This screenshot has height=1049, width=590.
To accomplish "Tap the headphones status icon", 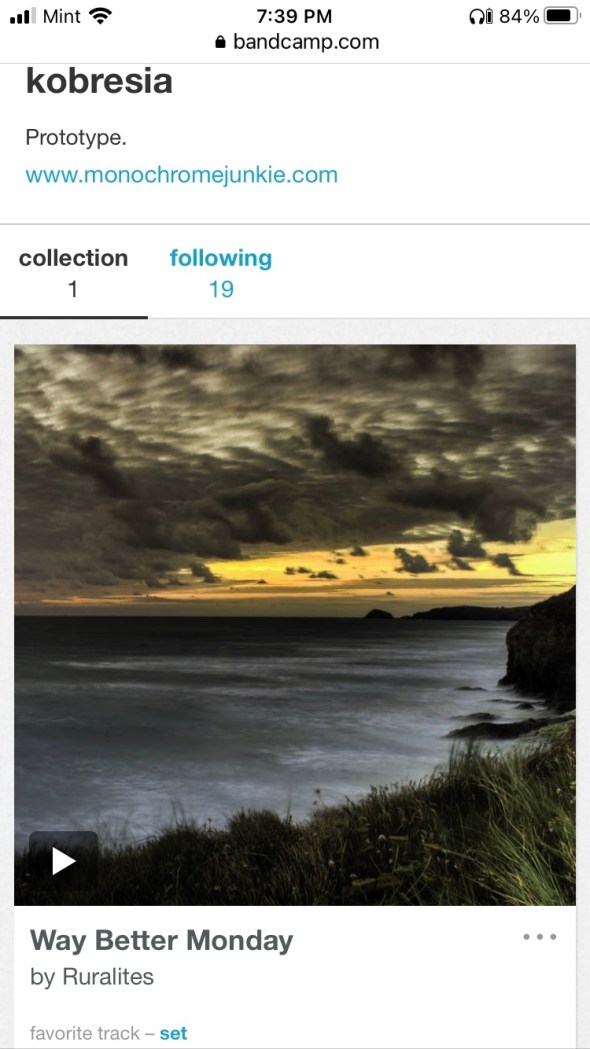I will (x=480, y=16).
